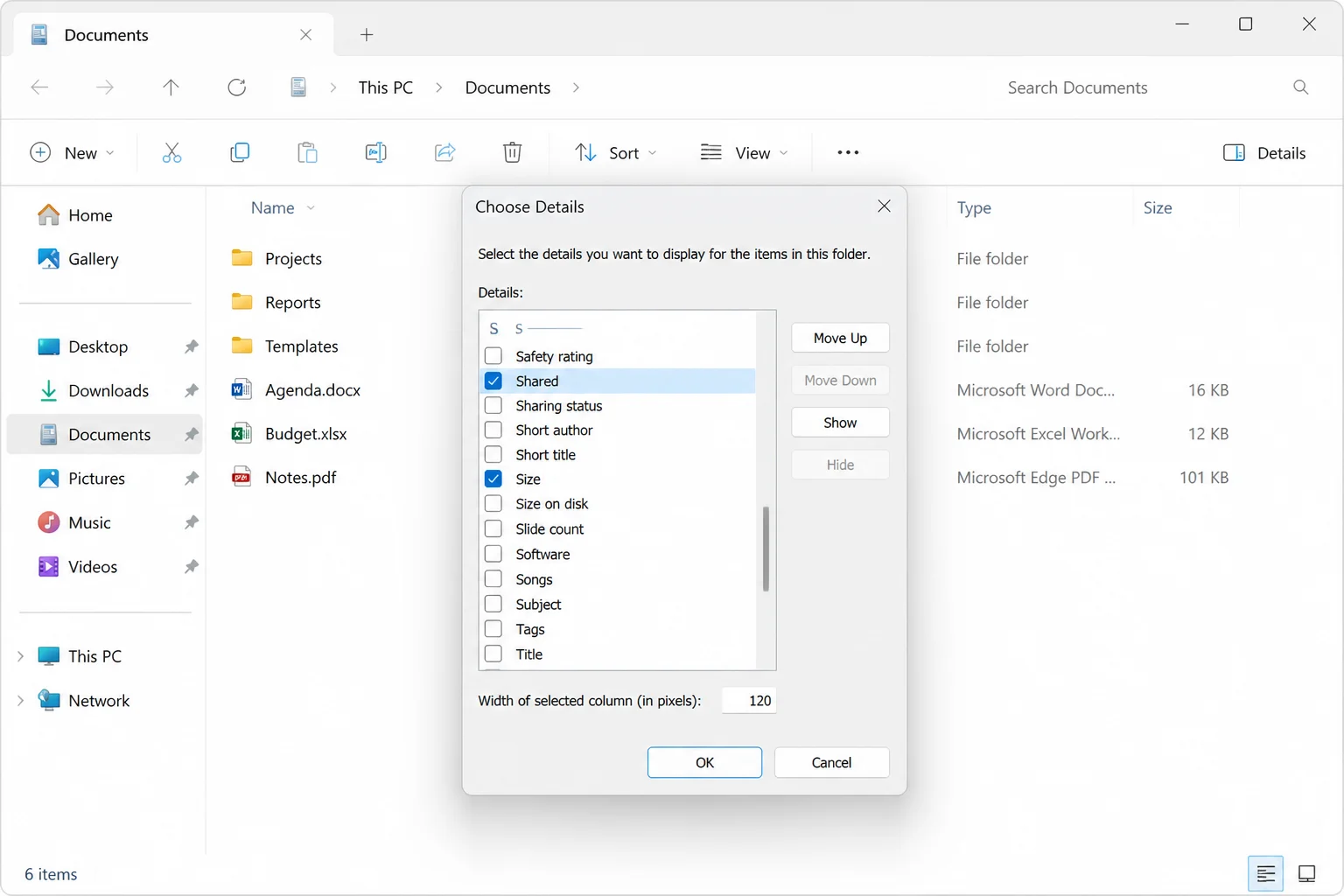Click the chevron after This PC in address bar
The width and height of the screenshot is (1344, 896).
439,87
